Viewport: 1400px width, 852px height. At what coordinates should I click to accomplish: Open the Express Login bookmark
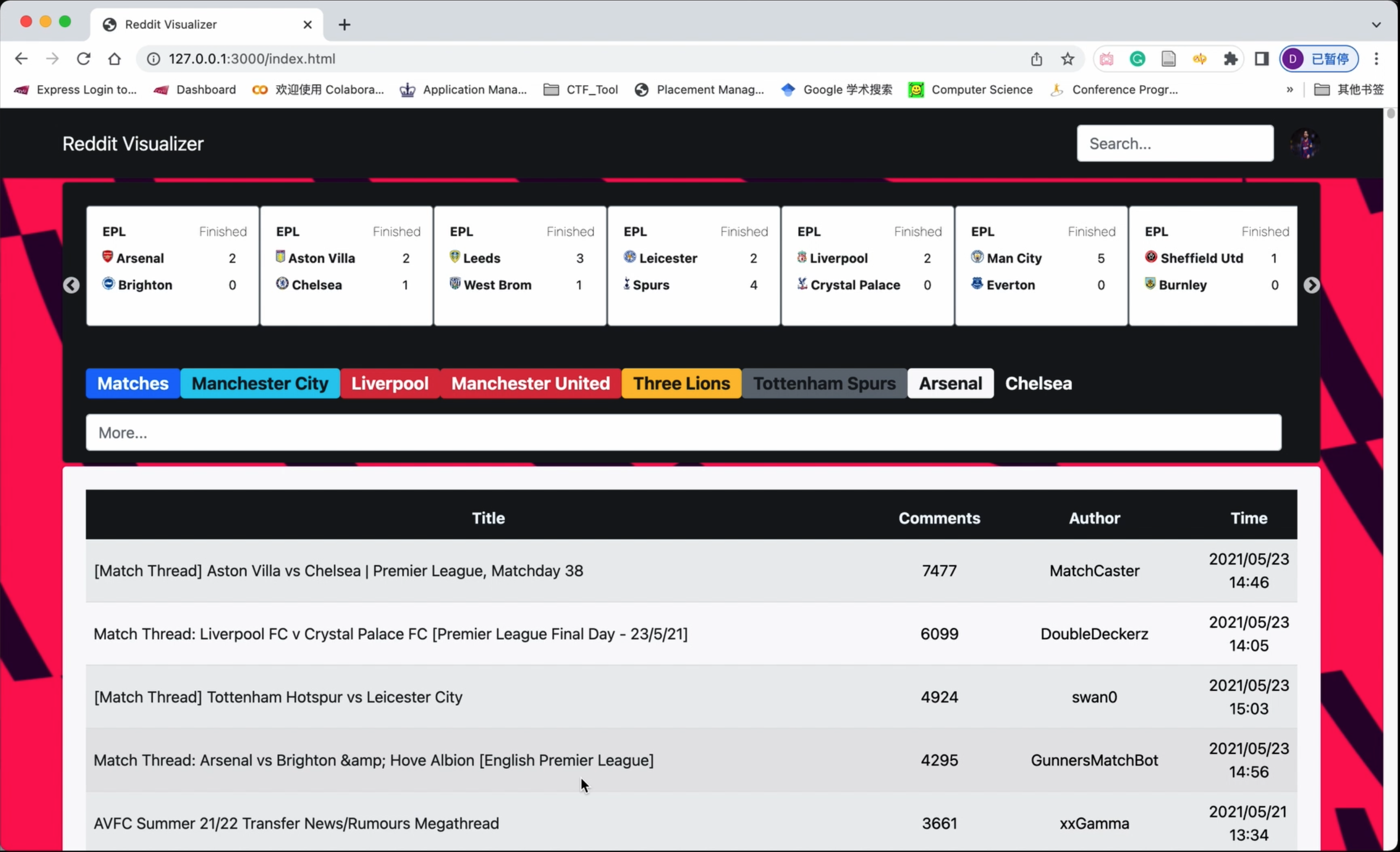75,89
